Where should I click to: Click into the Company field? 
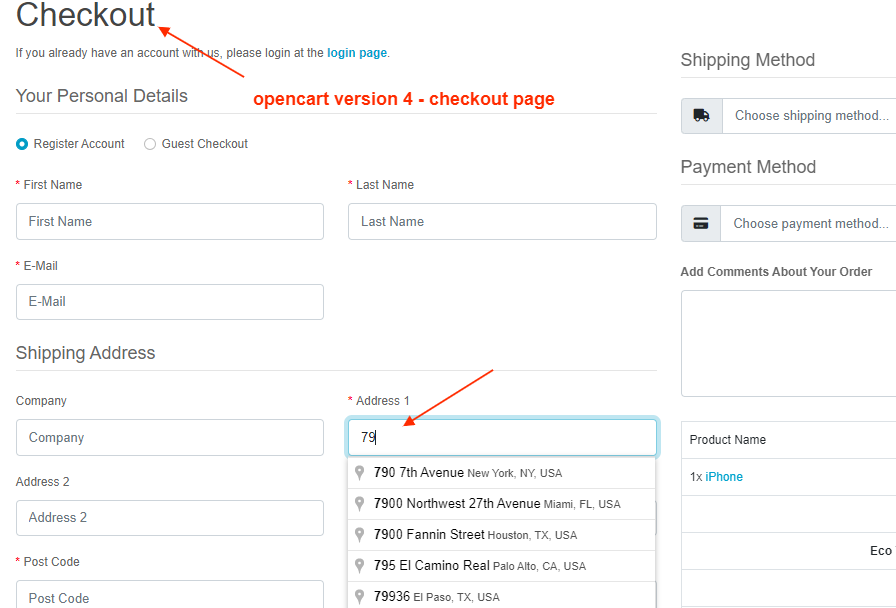tap(170, 438)
